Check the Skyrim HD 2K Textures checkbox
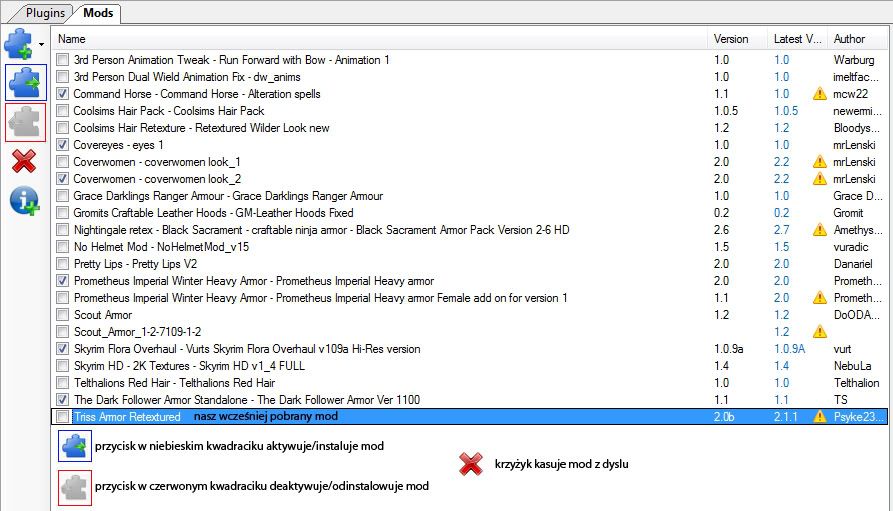The width and height of the screenshot is (893, 511). [63, 366]
